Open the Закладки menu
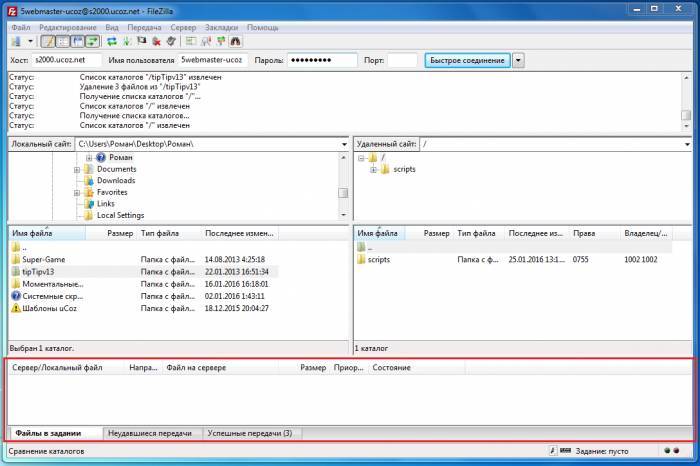 pos(221,28)
